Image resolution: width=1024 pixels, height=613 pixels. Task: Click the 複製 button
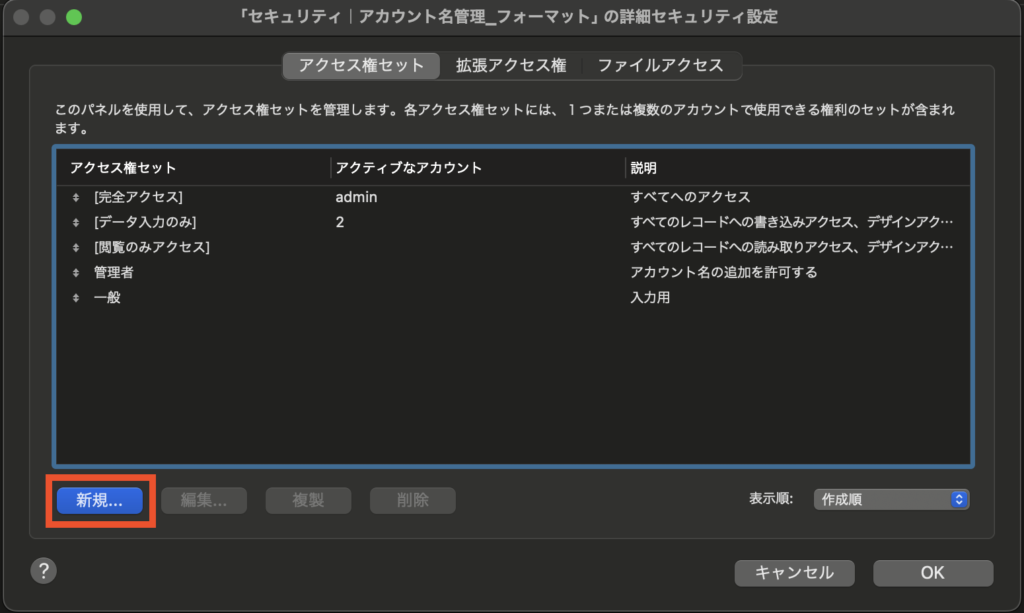(x=308, y=500)
